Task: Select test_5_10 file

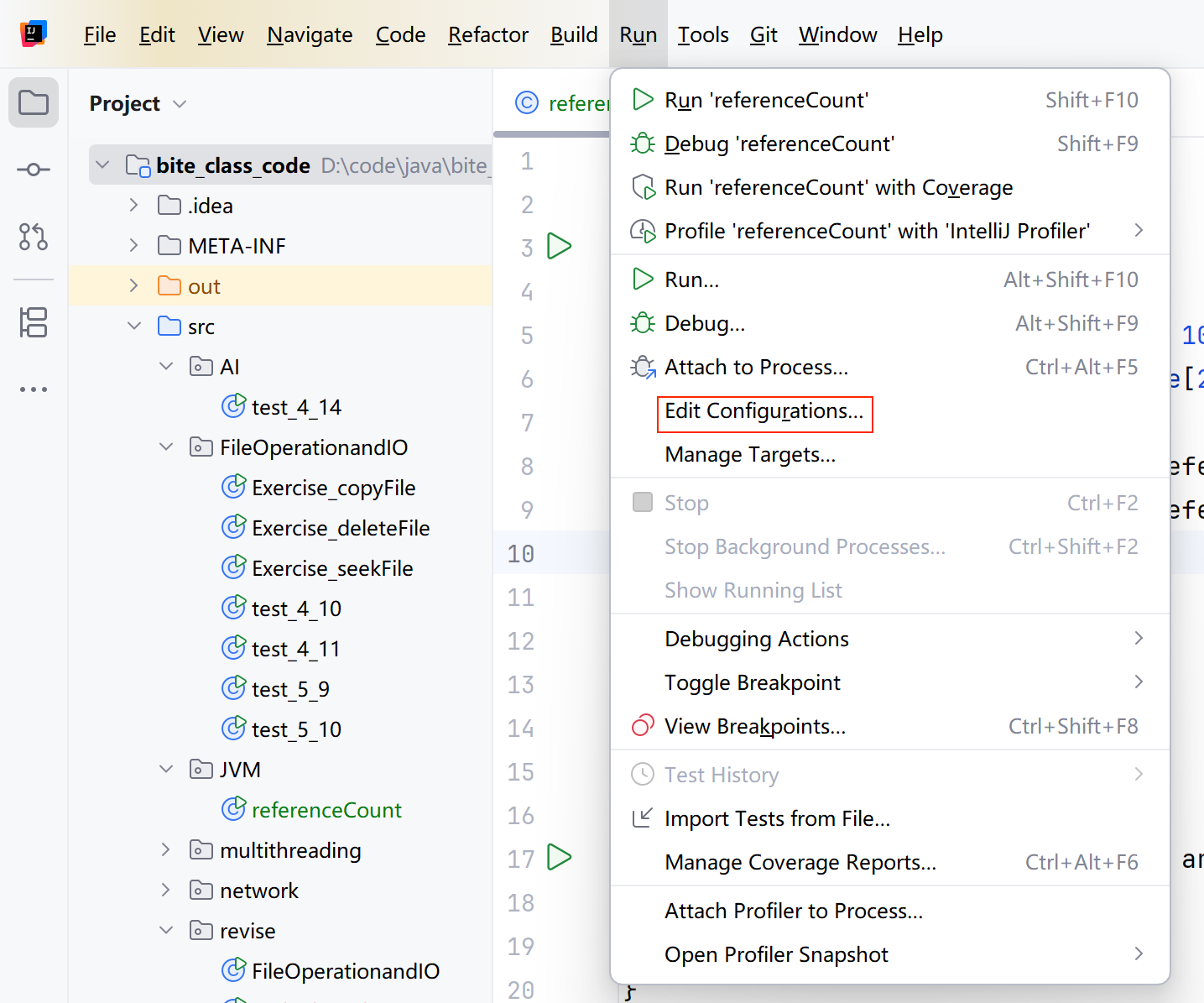Action: pyautogui.click(x=296, y=729)
